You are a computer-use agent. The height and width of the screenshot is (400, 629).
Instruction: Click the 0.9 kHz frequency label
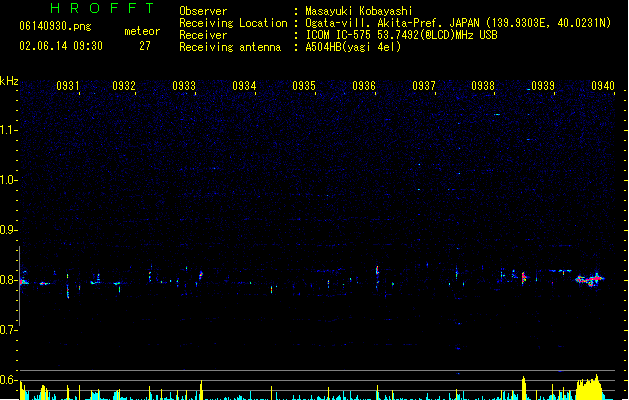click(x=8, y=230)
